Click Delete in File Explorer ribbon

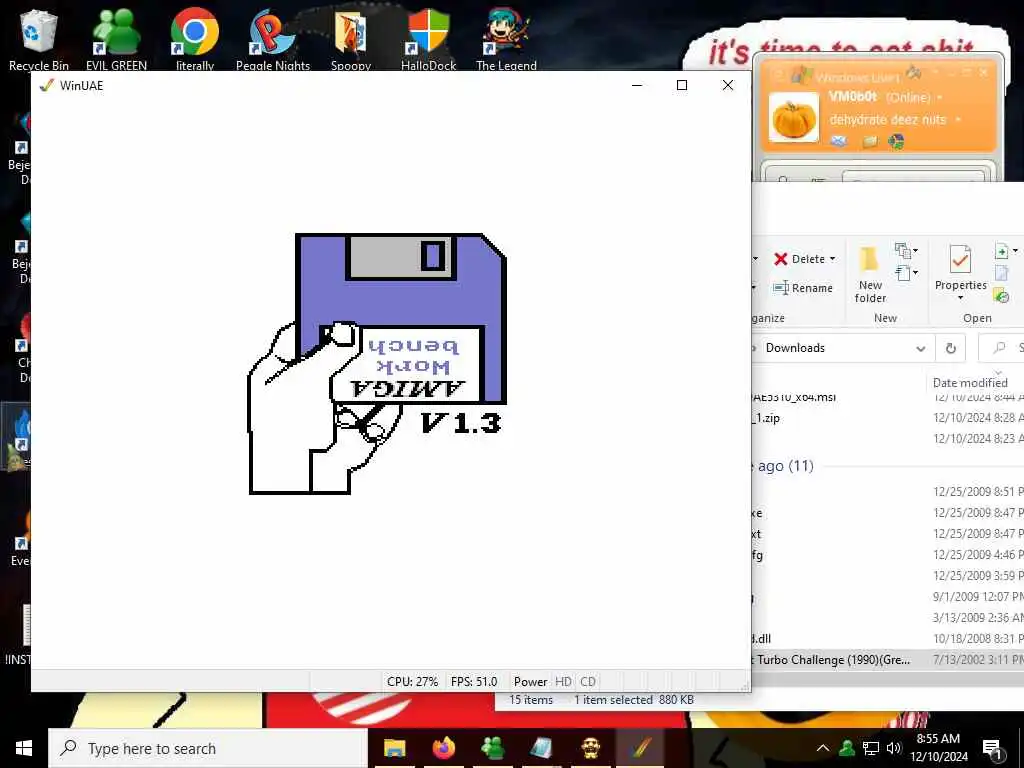[799, 259]
